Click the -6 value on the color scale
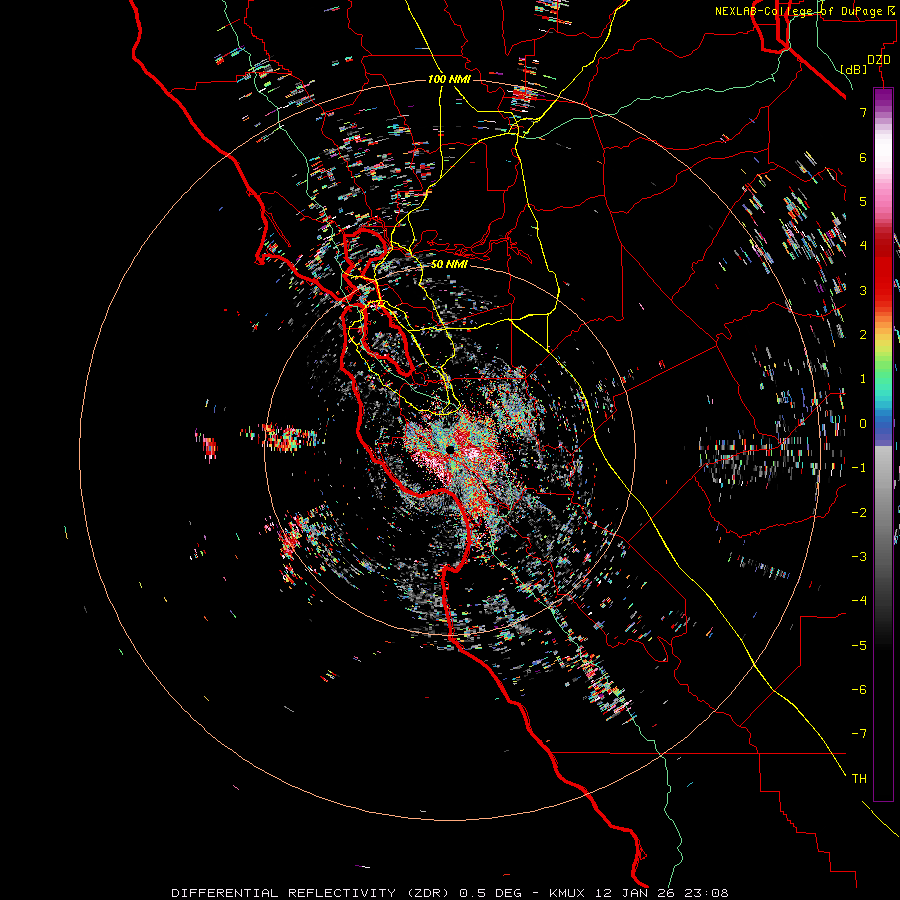Viewport: 900px width, 900px height. coord(859,690)
